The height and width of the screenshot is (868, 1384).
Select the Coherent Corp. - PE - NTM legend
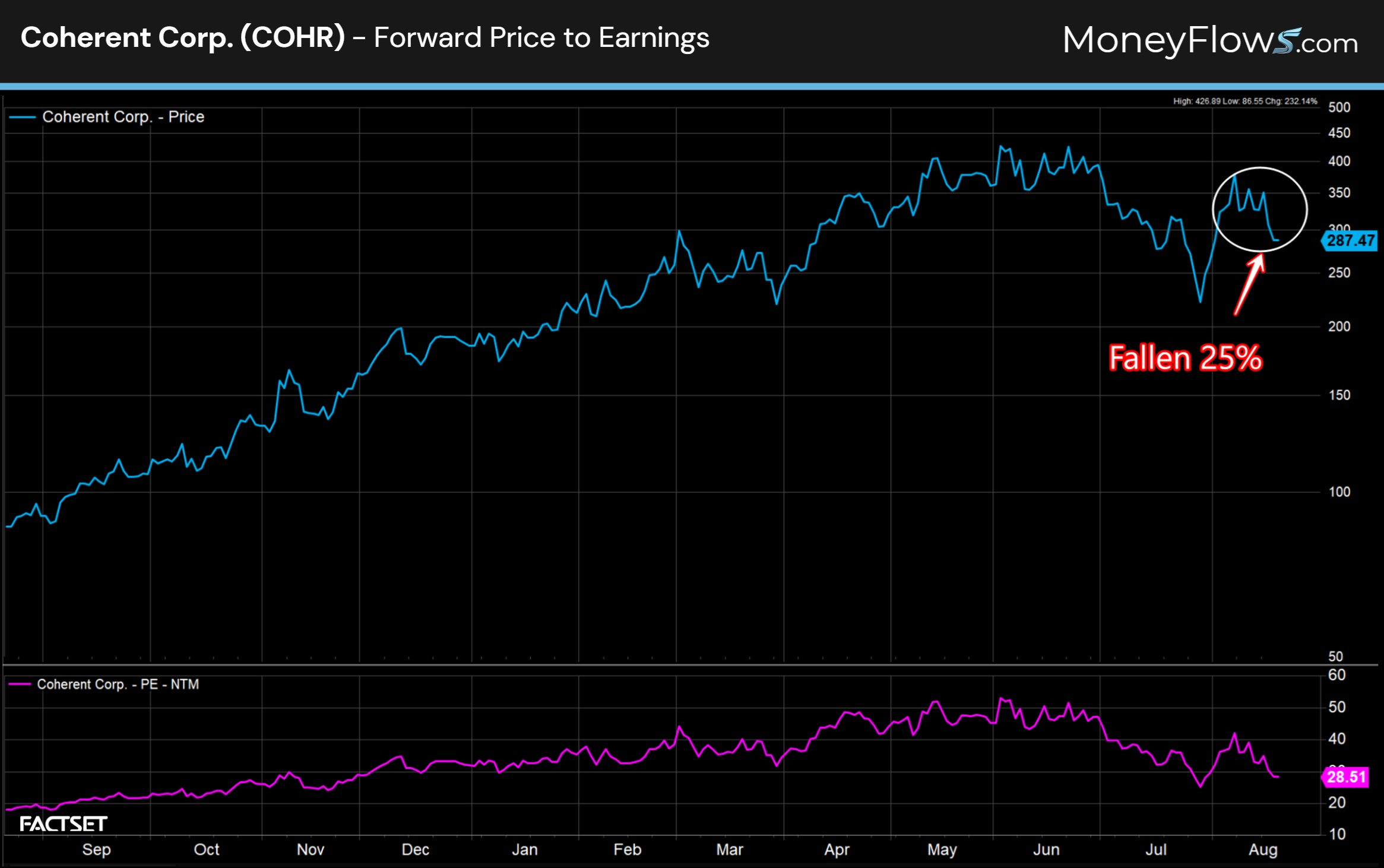click(x=104, y=685)
